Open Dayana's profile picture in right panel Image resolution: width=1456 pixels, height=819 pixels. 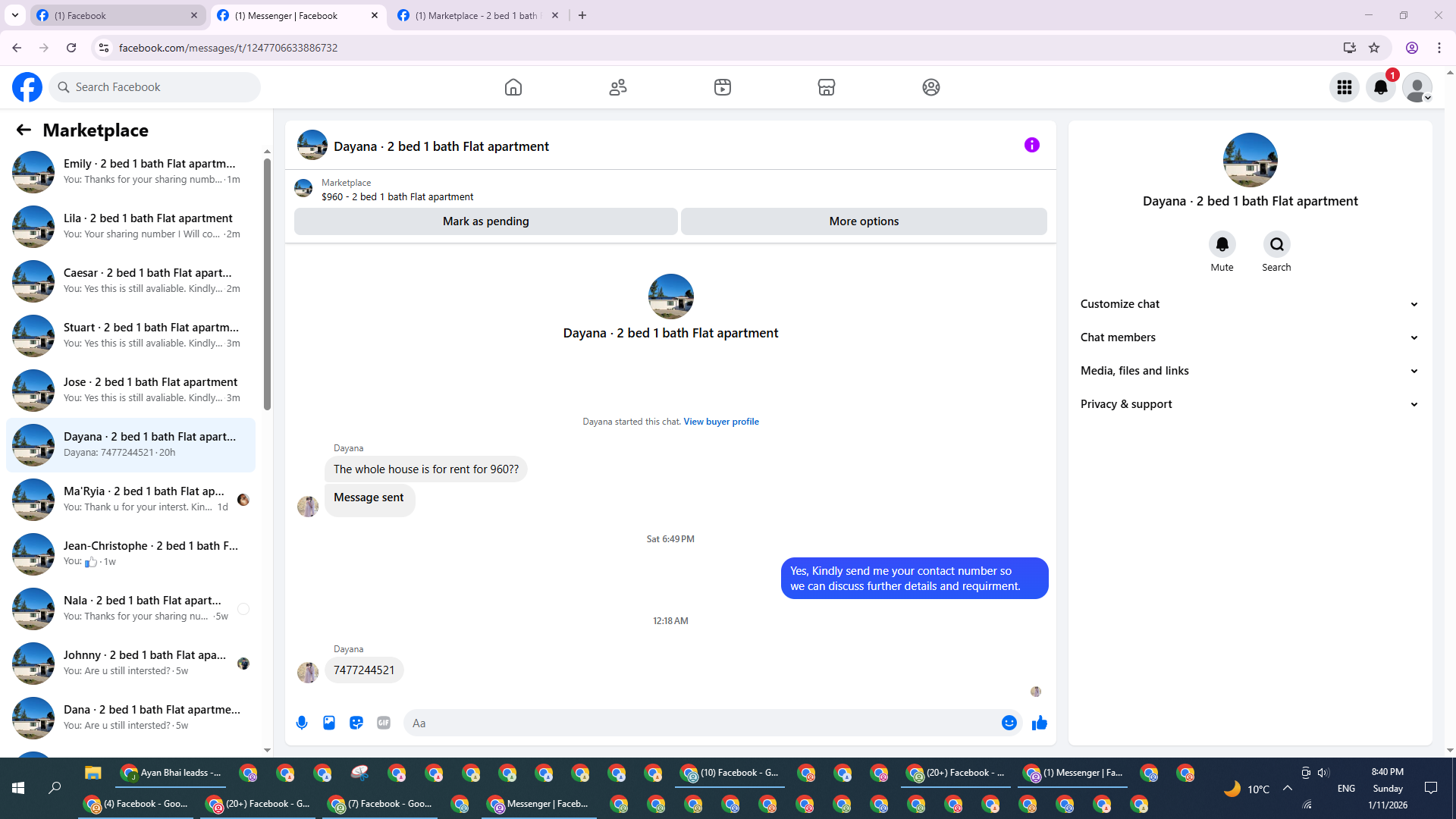click(1250, 160)
